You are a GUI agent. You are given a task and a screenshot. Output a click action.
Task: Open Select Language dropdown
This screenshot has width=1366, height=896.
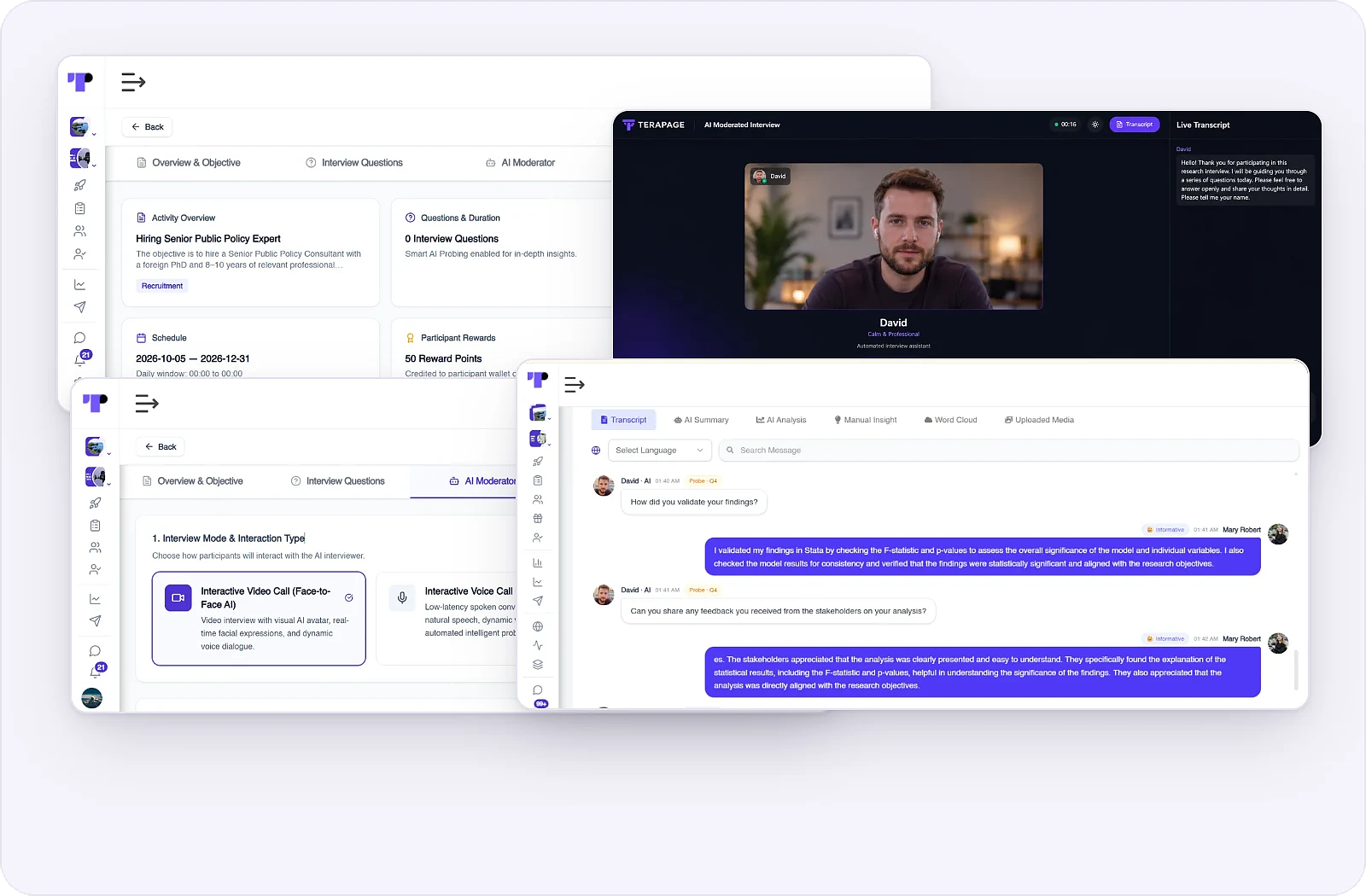click(659, 451)
